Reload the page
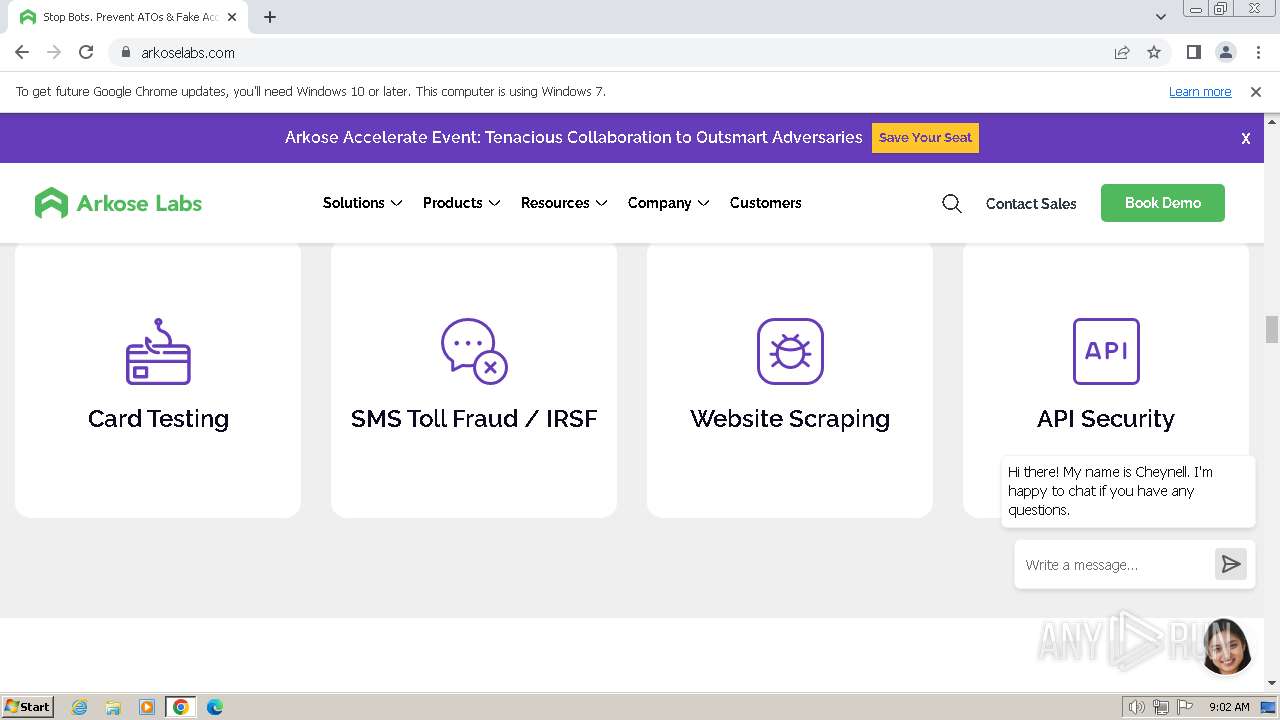This screenshot has height=720, width=1280. (x=86, y=53)
